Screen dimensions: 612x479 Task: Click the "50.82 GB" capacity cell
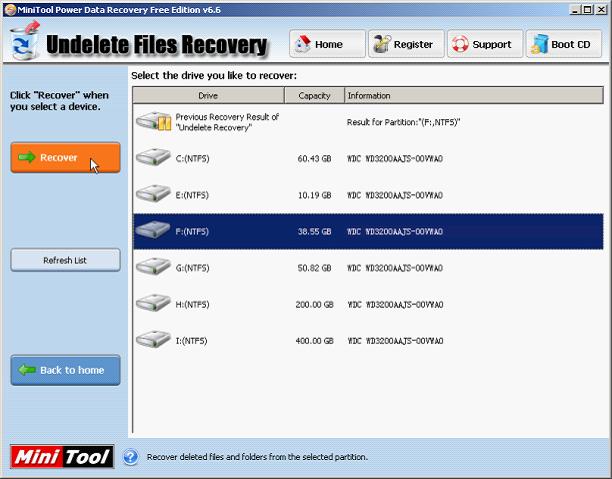[314, 268]
